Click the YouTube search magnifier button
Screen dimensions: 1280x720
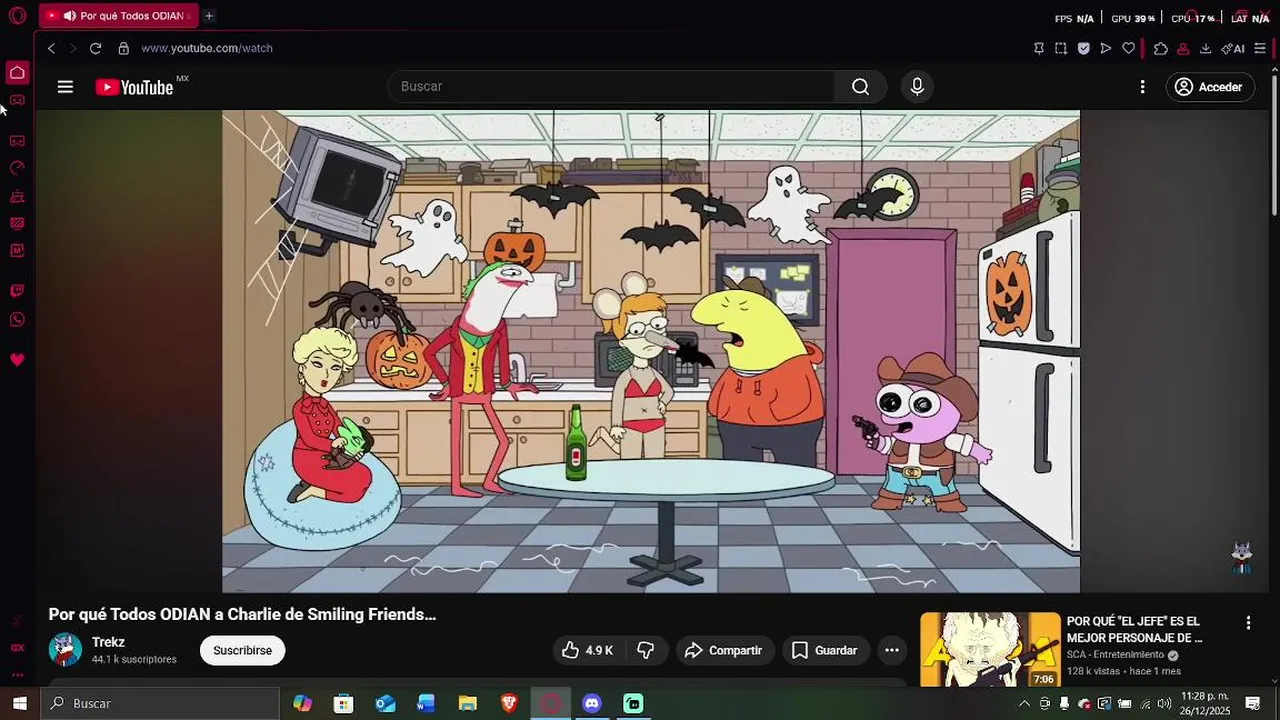(x=860, y=87)
